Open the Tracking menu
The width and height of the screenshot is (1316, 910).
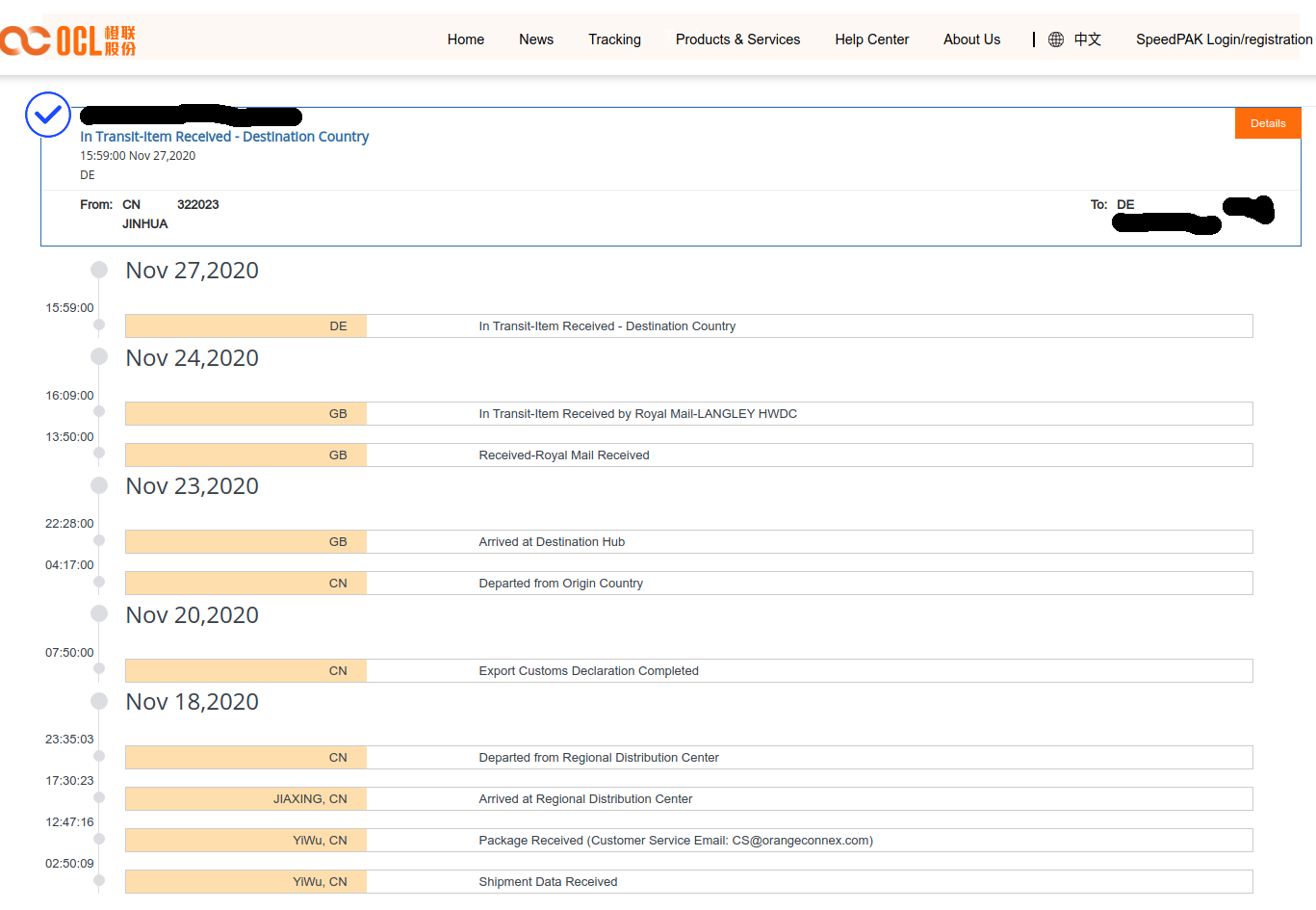click(614, 39)
